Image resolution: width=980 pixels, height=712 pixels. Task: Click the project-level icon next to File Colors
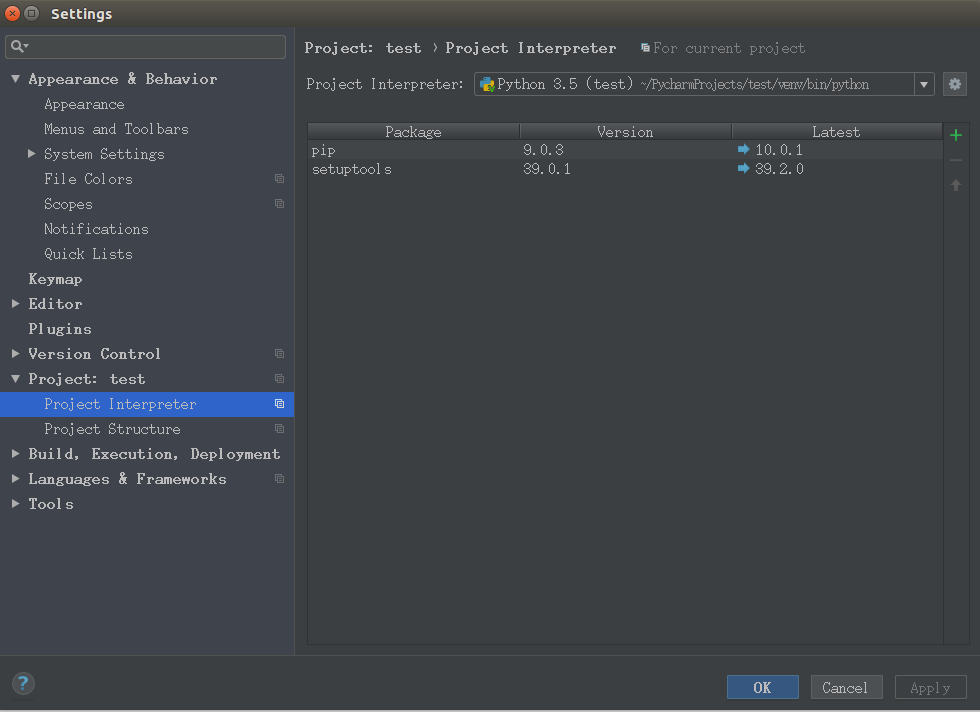click(x=279, y=179)
